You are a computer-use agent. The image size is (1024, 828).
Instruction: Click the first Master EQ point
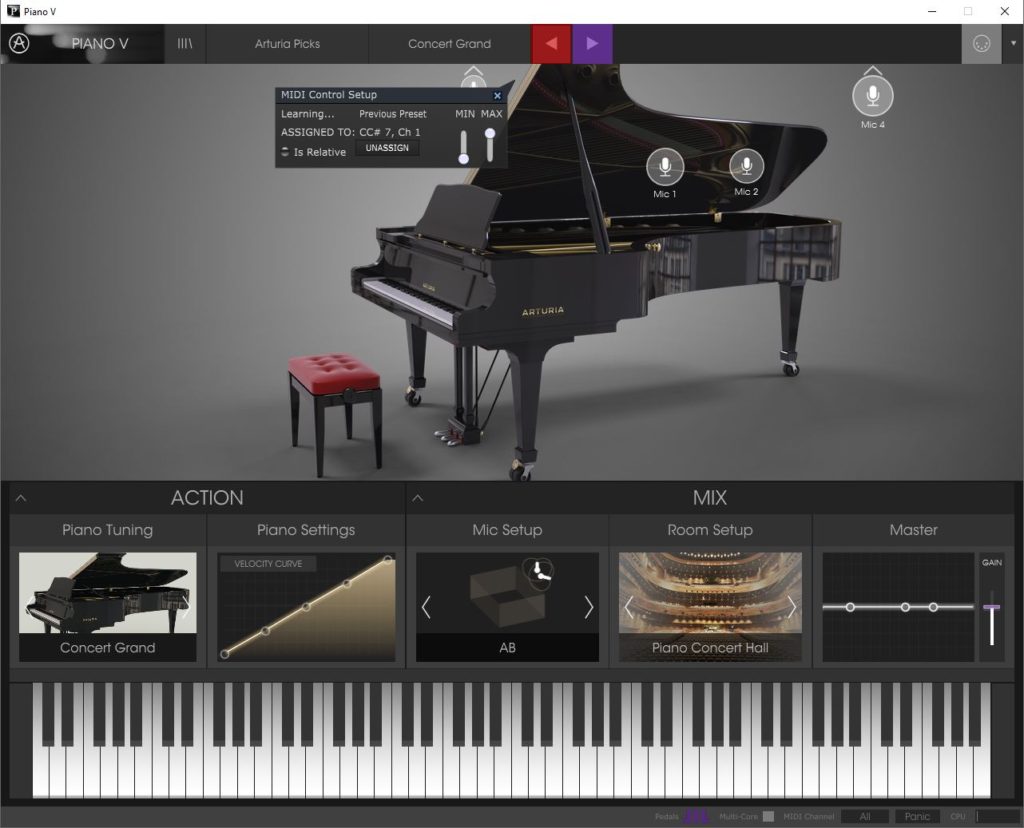850,607
